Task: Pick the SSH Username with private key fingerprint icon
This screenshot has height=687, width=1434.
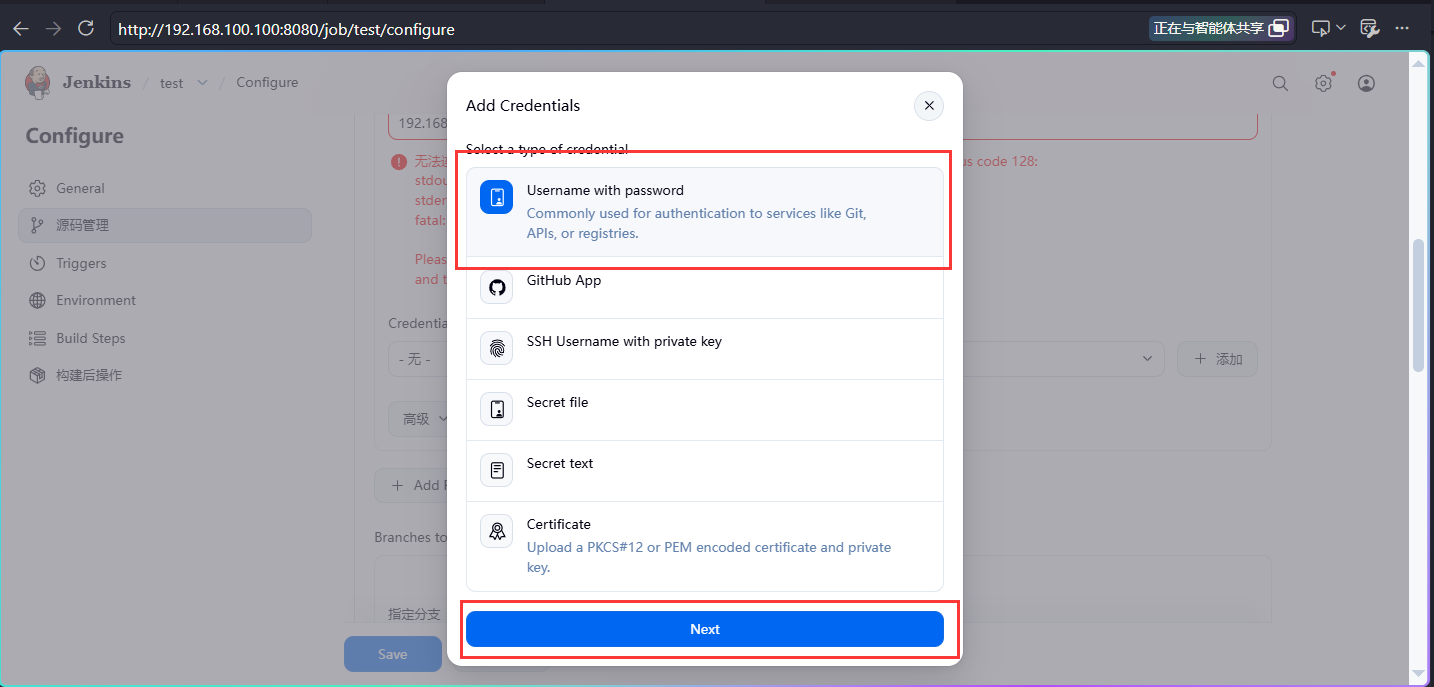Action: point(497,349)
